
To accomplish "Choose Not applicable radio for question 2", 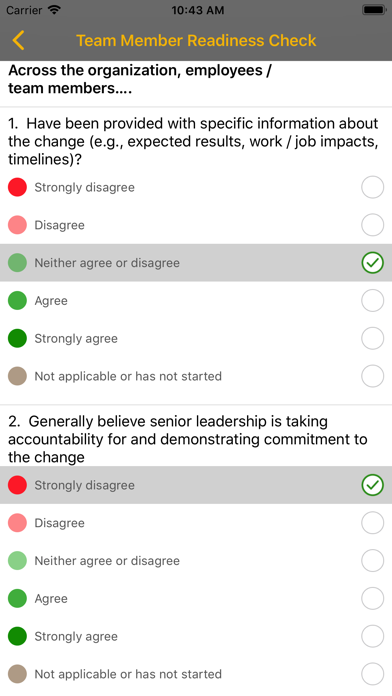I will click(372, 674).
